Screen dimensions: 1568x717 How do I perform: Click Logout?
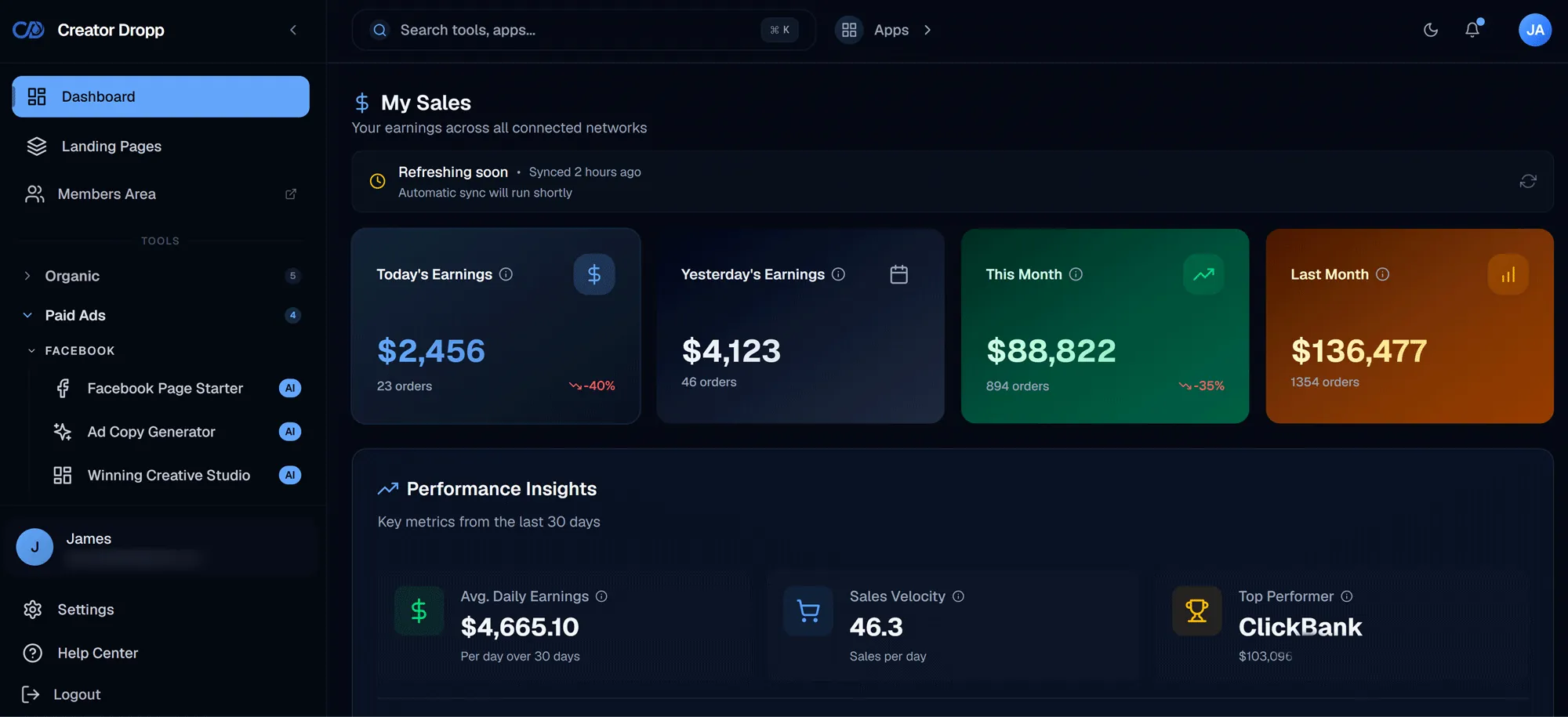[161, 694]
